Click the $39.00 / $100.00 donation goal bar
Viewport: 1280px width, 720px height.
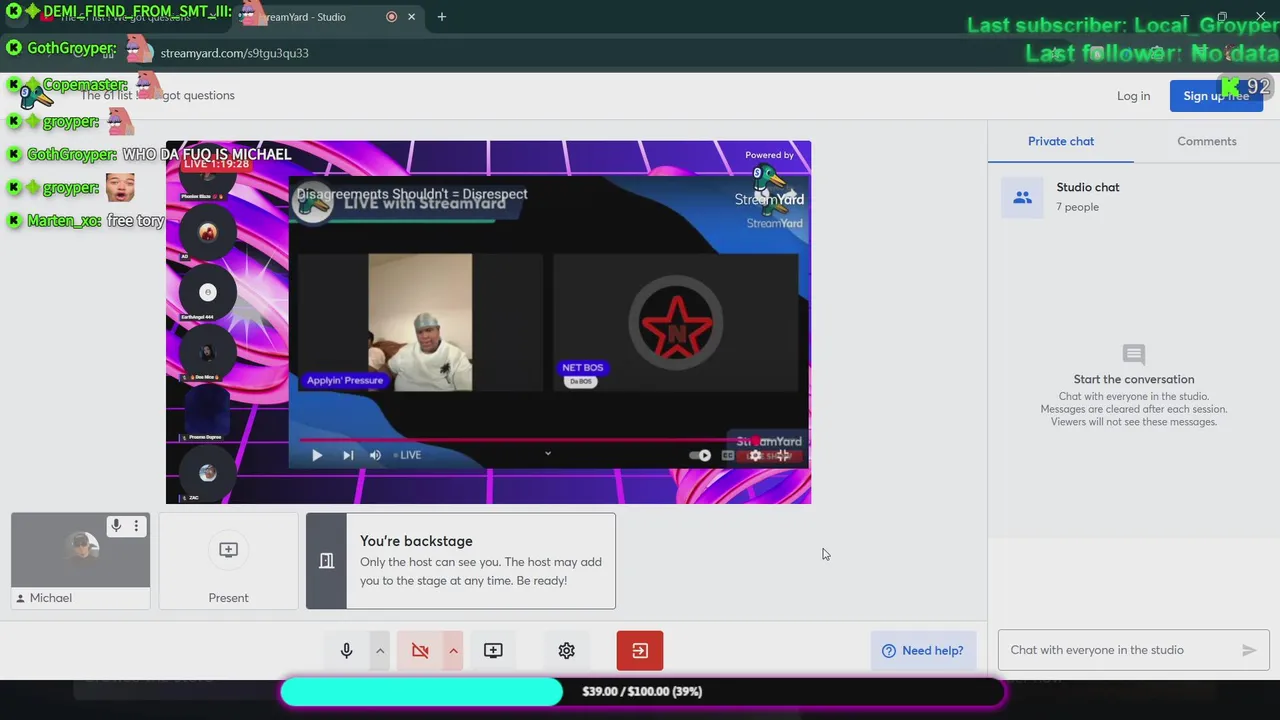coord(642,691)
